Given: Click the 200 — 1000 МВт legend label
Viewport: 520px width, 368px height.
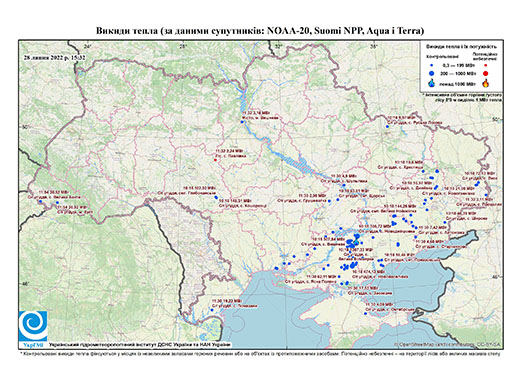Looking at the screenshot, I should click(x=458, y=73).
